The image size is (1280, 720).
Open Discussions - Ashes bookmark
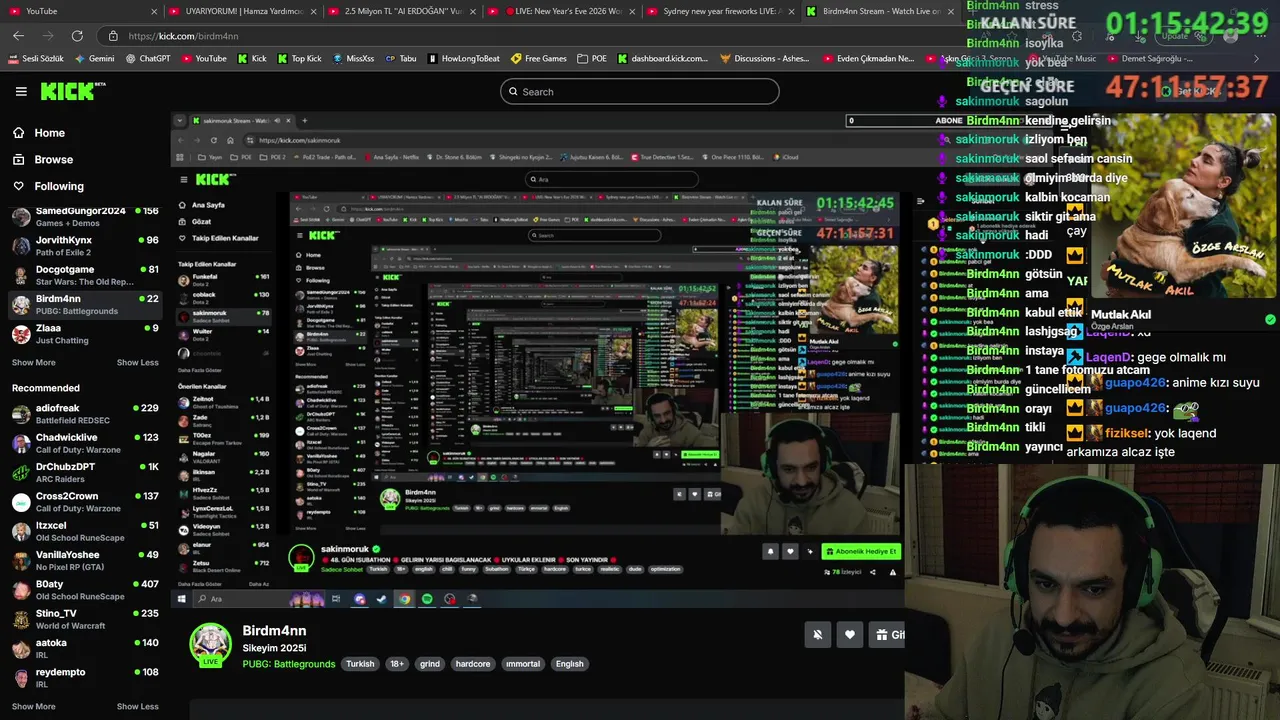765,59
